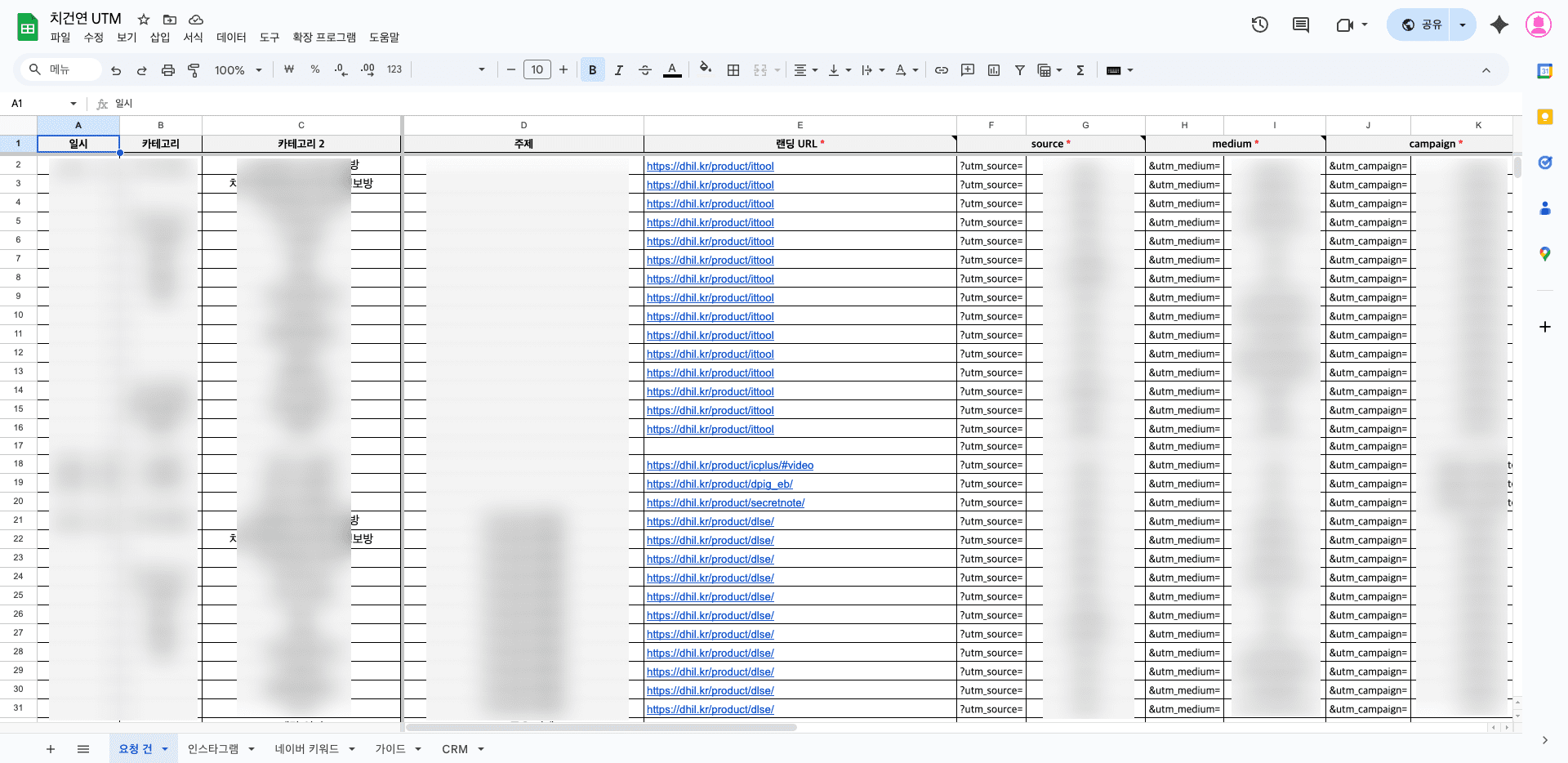Select the paint format tool
Screen dimensions: 1568x763
pos(194,70)
